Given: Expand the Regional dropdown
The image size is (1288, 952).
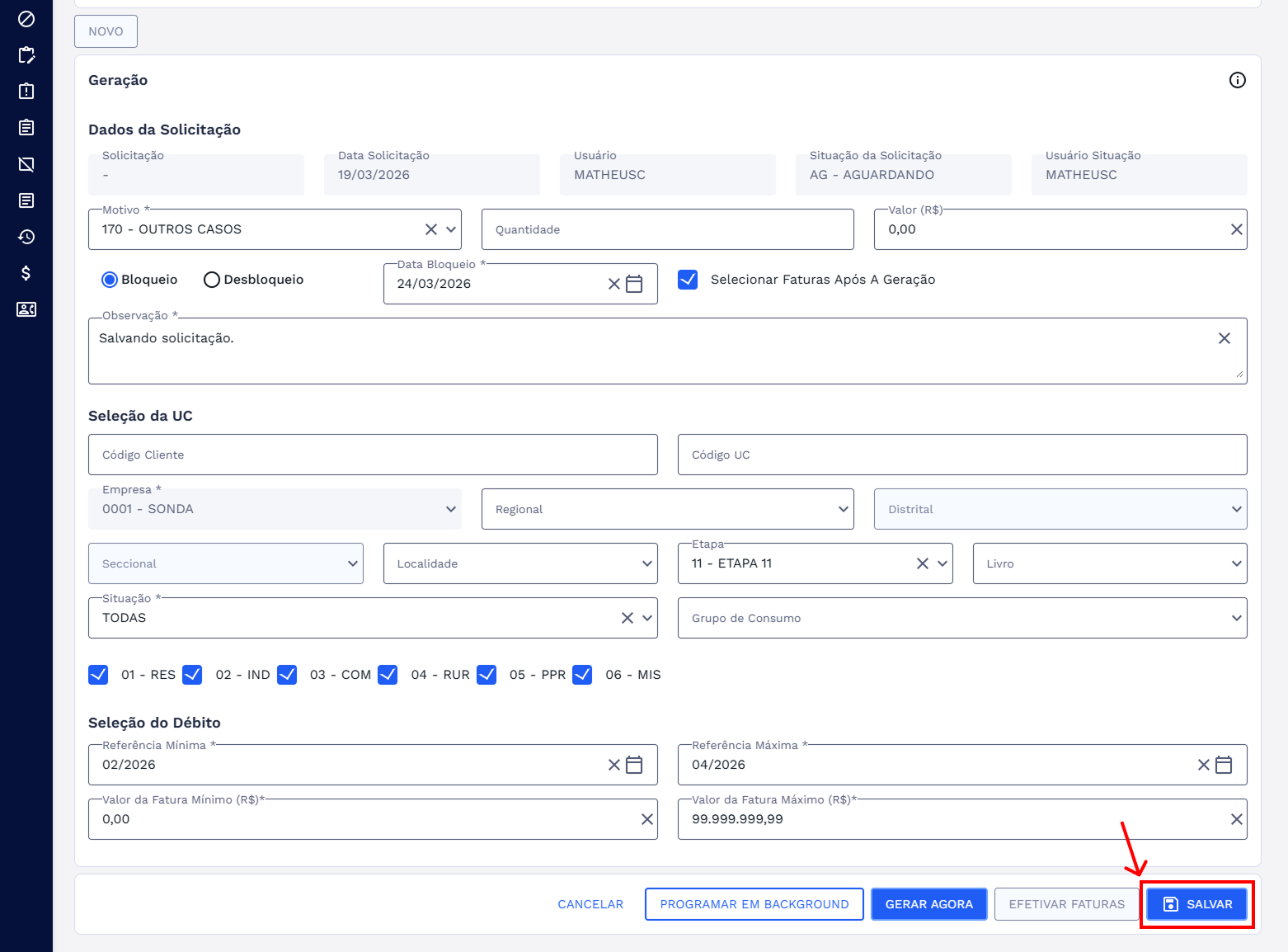Looking at the screenshot, I should tap(667, 509).
